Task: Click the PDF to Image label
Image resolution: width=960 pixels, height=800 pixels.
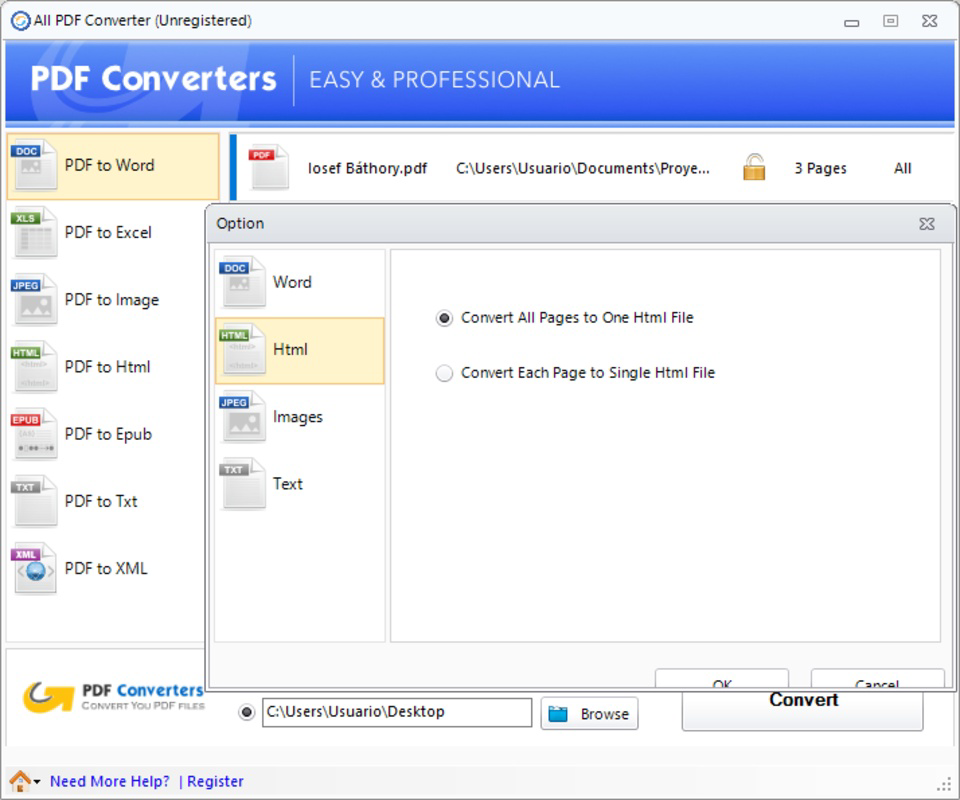Action: click(x=112, y=300)
